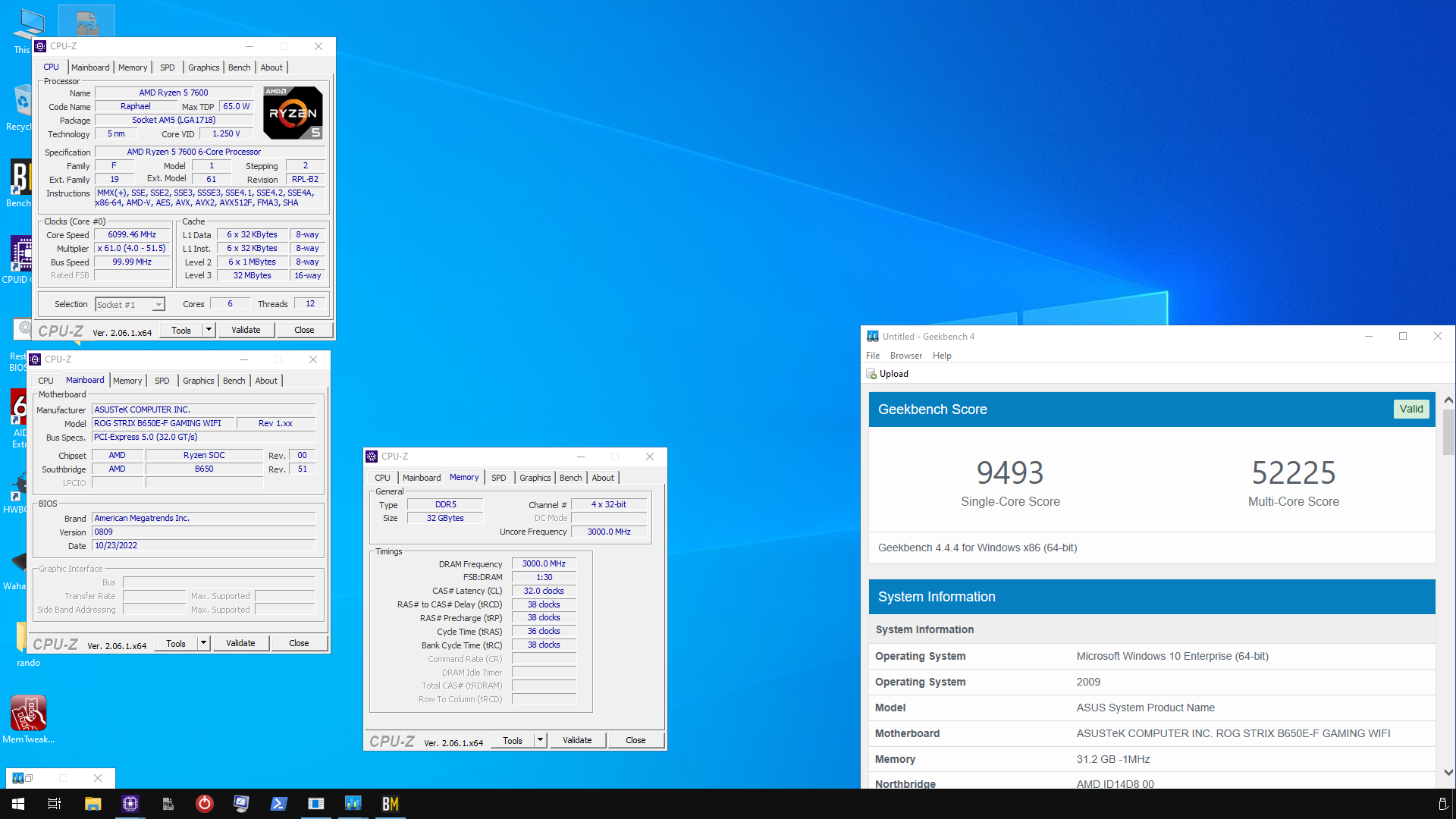Click the Geekbench 4 title bar icon
Screen dimensions: 1456x819
(x=873, y=336)
